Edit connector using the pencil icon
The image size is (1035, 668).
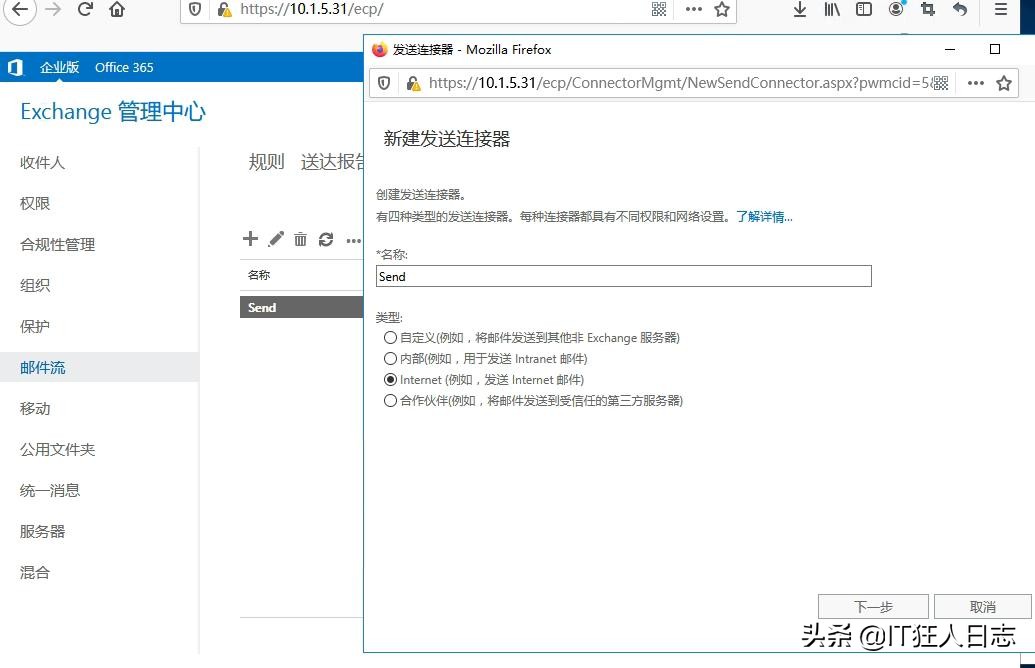pos(275,239)
